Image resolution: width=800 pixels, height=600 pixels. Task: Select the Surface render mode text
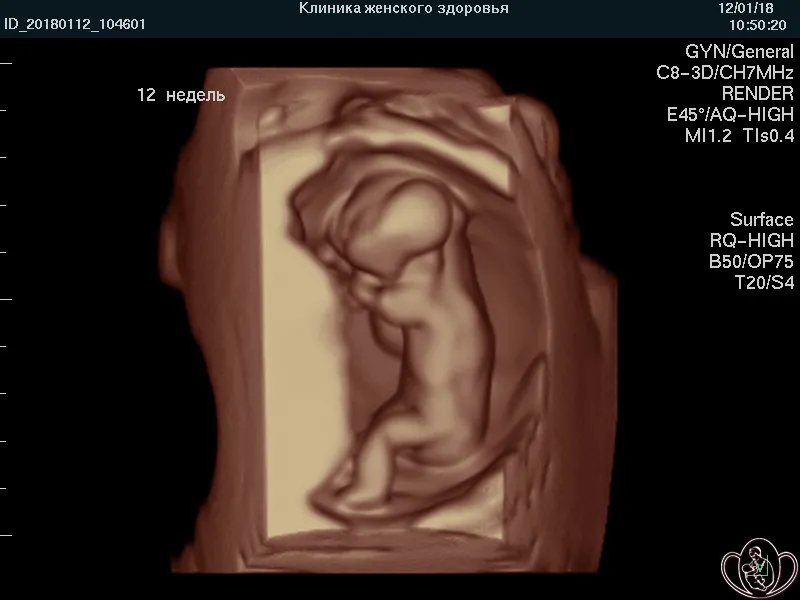(762, 219)
